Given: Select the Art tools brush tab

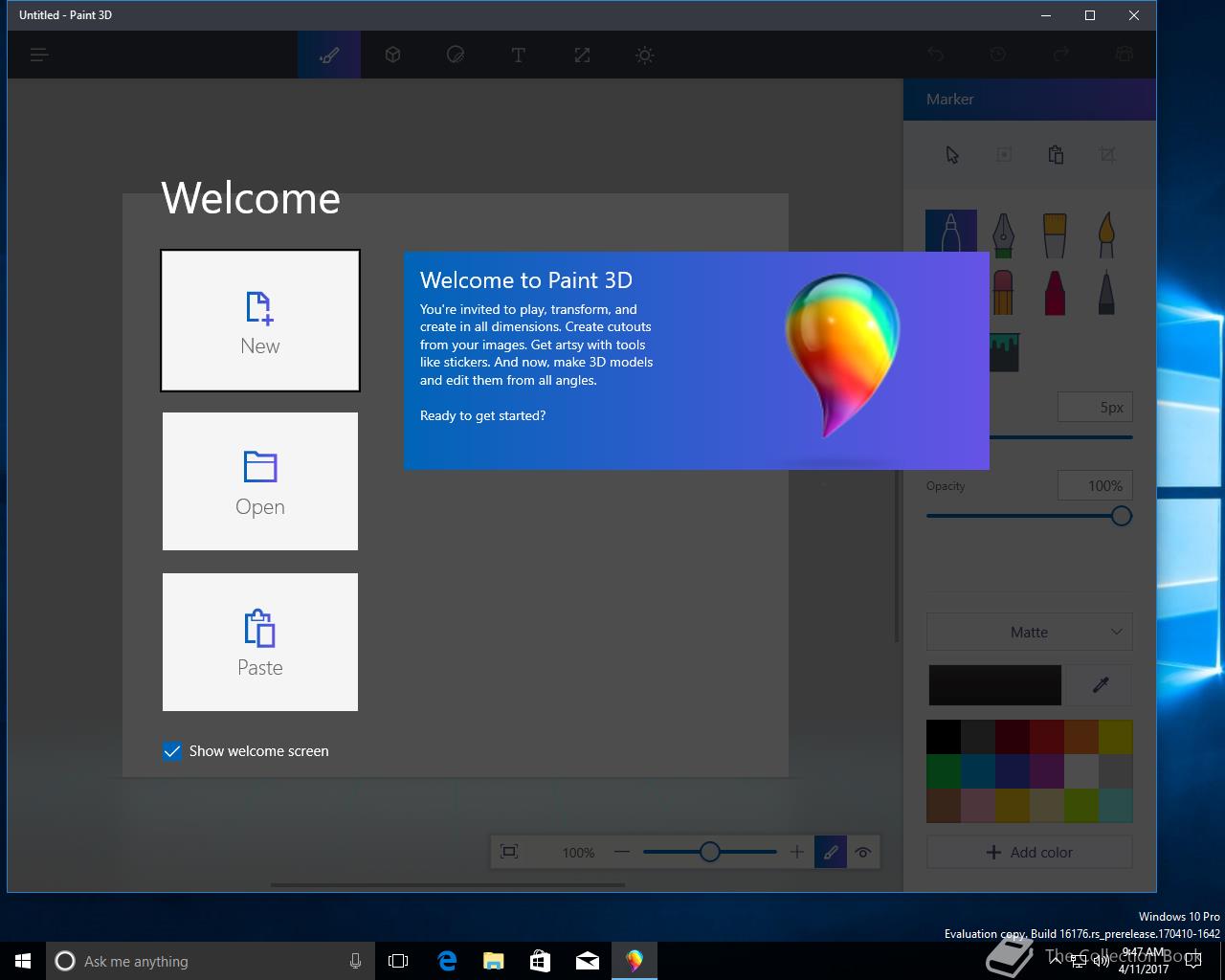Looking at the screenshot, I should (x=329, y=55).
